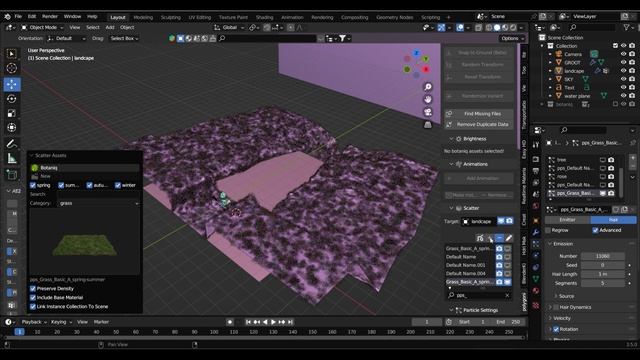The image size is (640, 360).
Task: Toggle camera view with the camera gizmo
Action: [427, 112]
